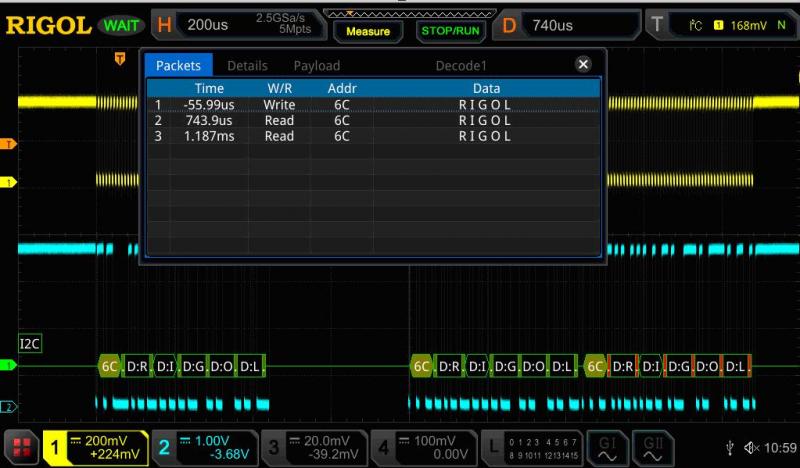
Task: Switch to the Payload tab
Action: pyautogui.click(x=316, y=65)
